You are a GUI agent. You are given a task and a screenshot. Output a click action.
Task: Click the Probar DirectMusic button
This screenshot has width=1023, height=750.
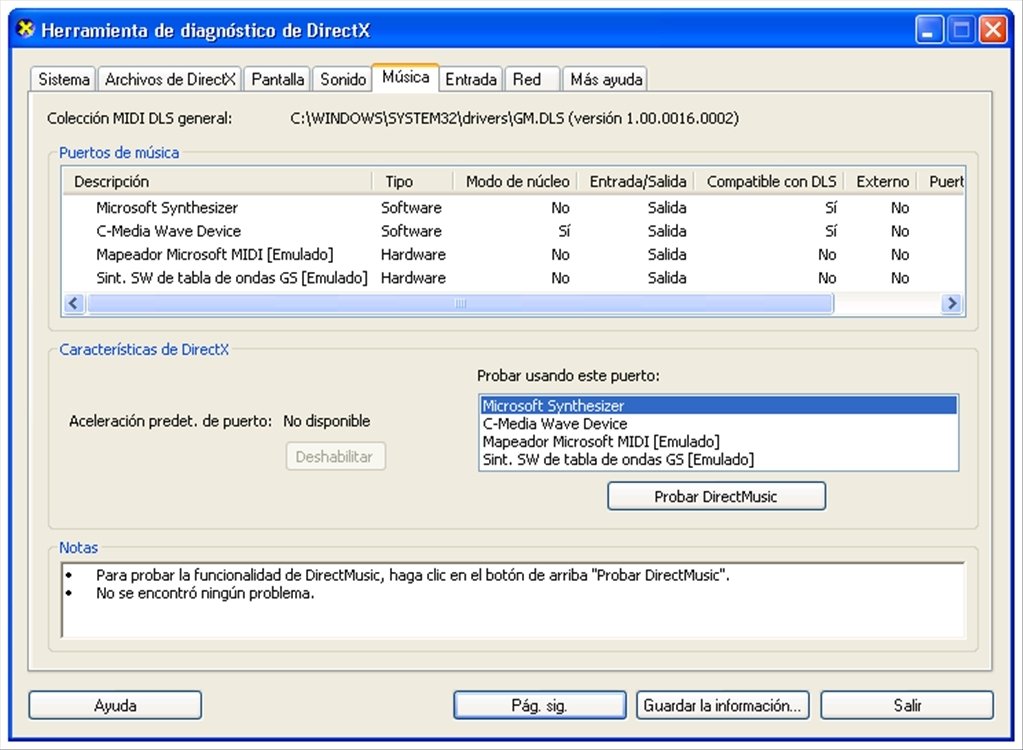click(x=716, y=496)
